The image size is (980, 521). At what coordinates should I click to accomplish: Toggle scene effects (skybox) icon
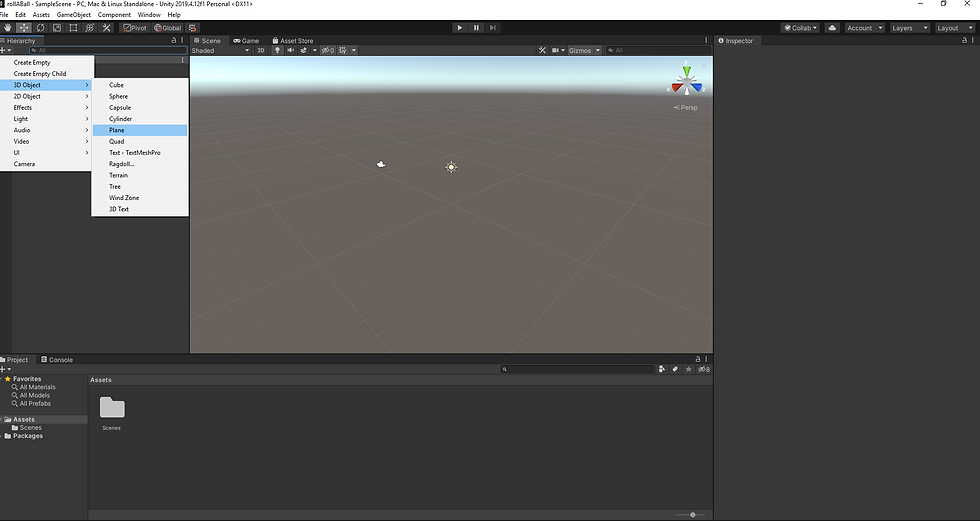pos(304,51)
